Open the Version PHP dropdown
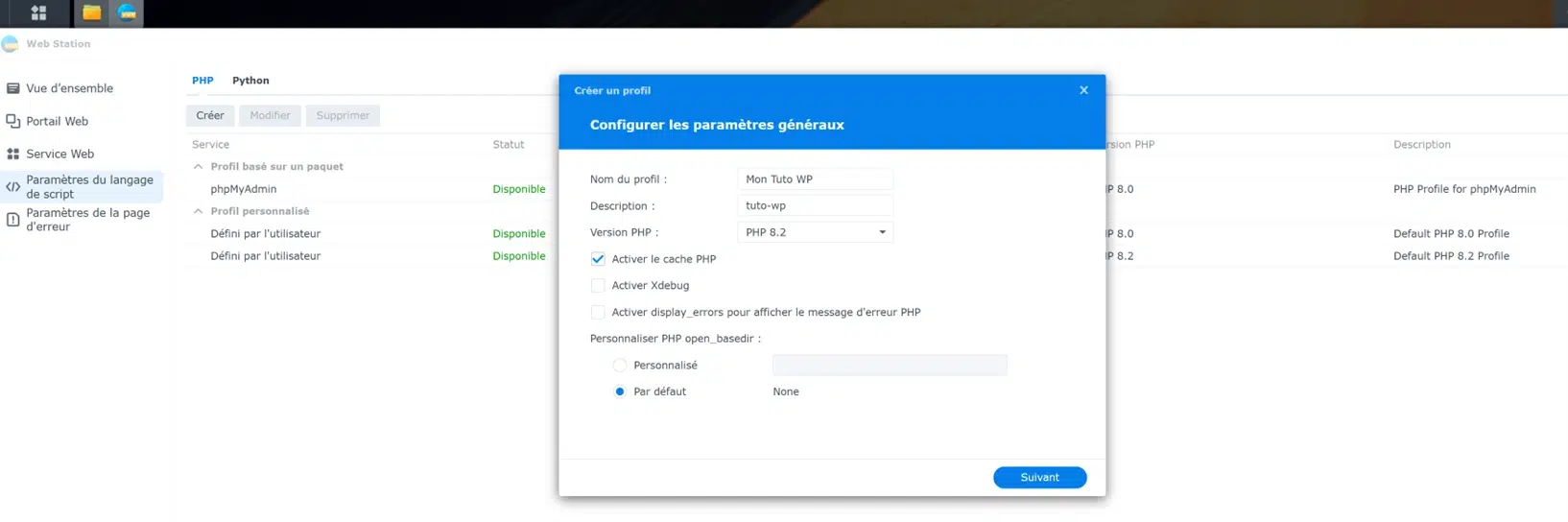The image size is (1568, 522). coord(815,232)
